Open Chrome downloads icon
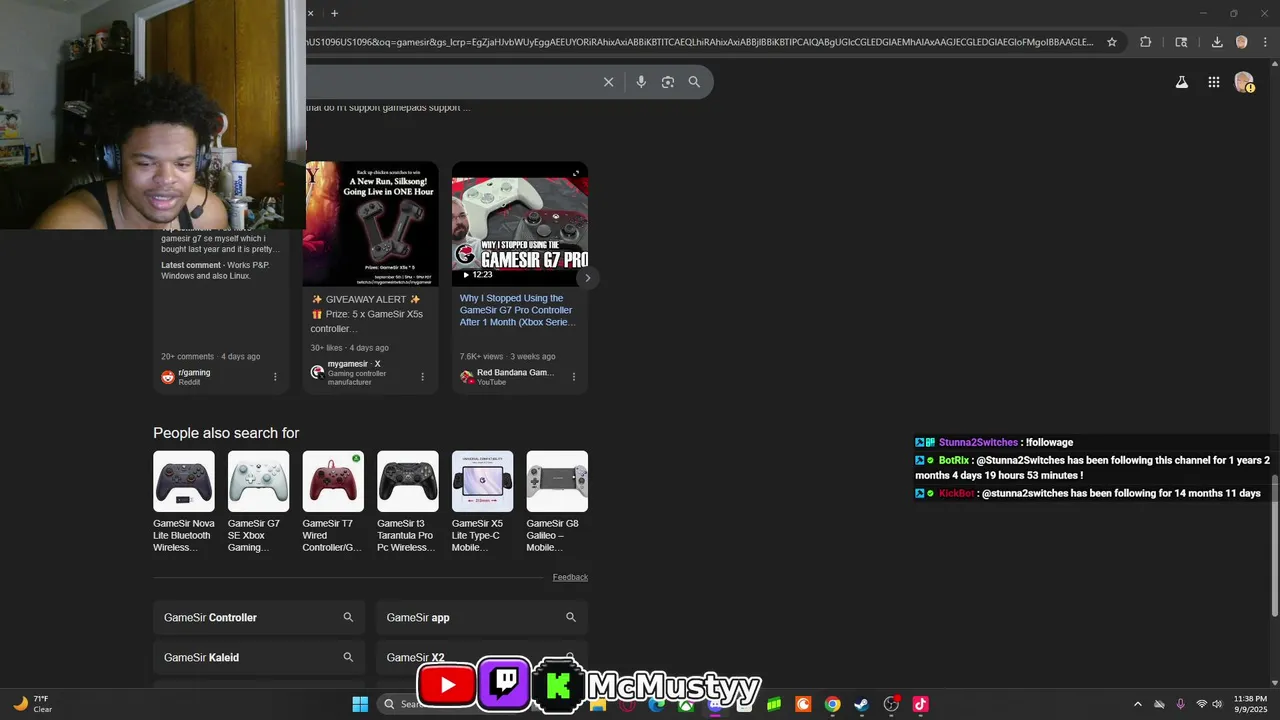1280x720 pixels. click(1217, 42)
